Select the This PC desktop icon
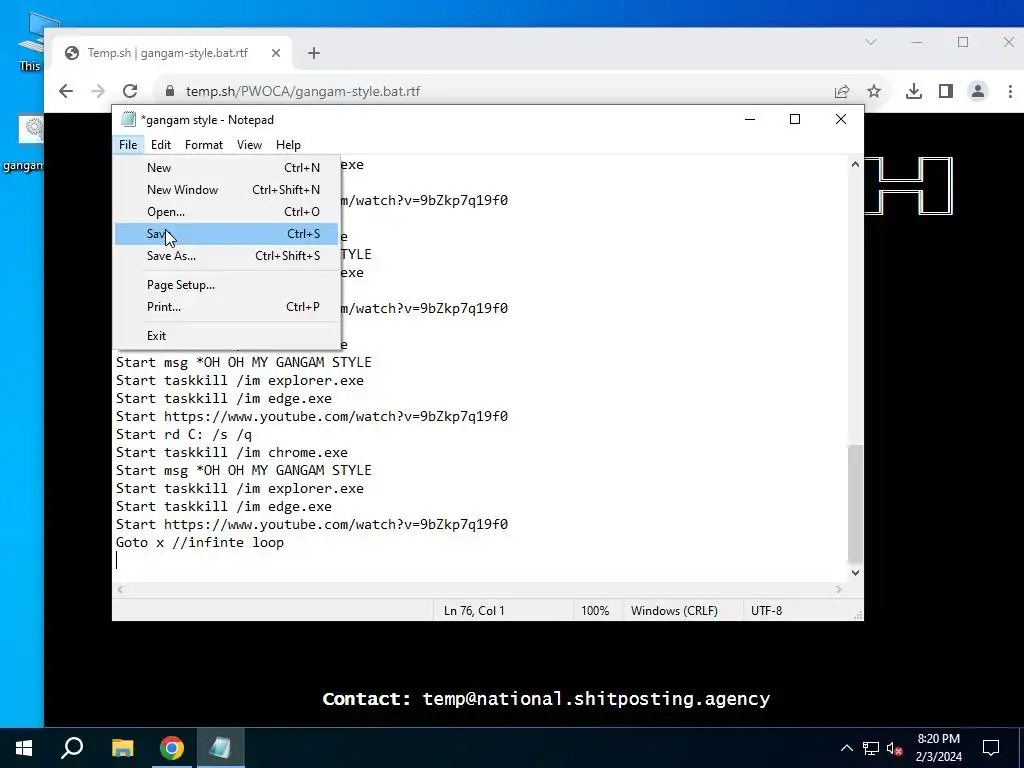 pos(30,42)
